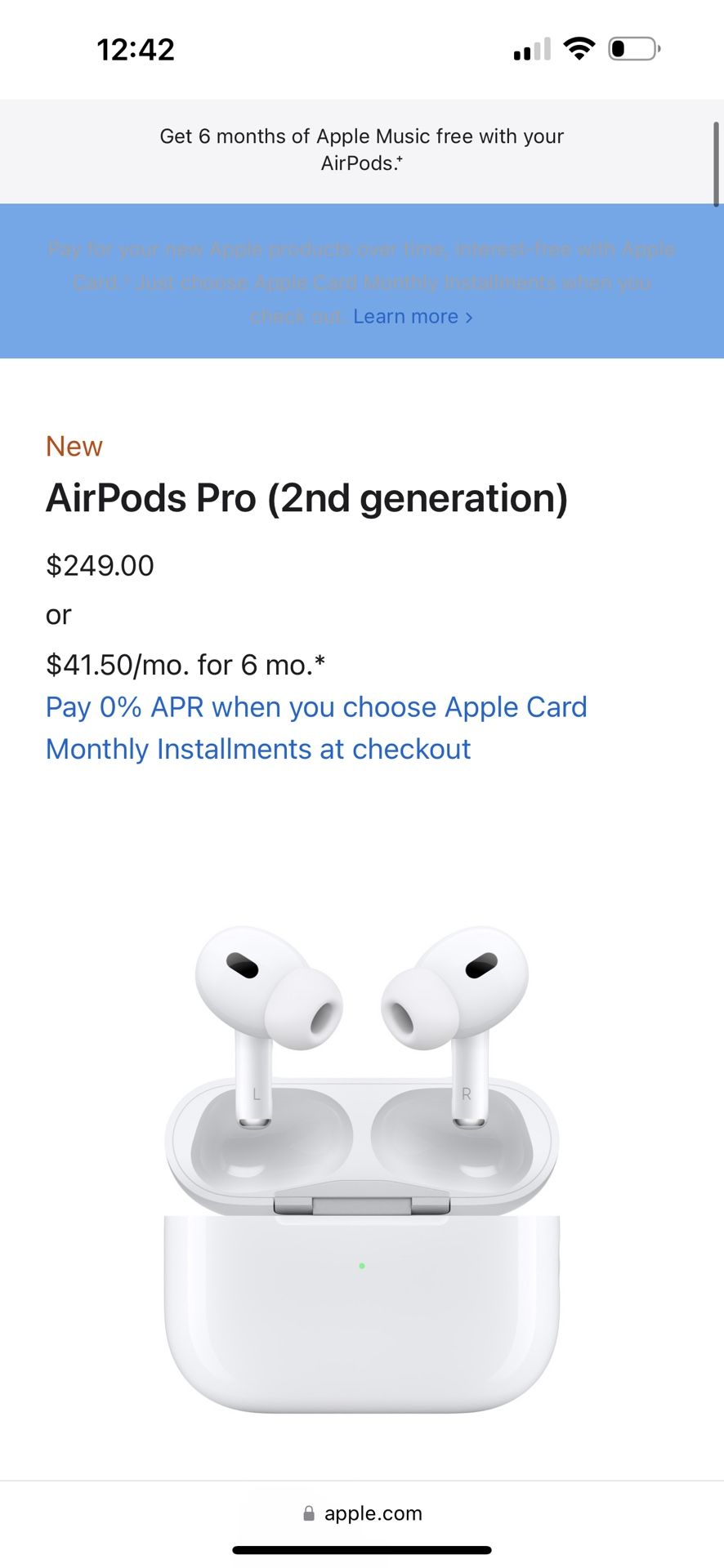Open the Learn more link
Viewport: 724px width, 1568px height.
pyautogui.click(x=406, y=316)
